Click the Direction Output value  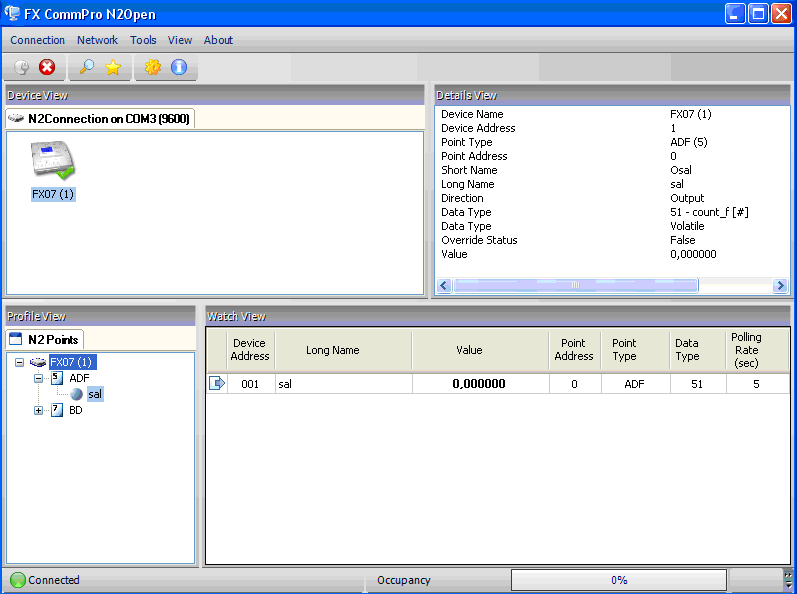coord(687,198)
